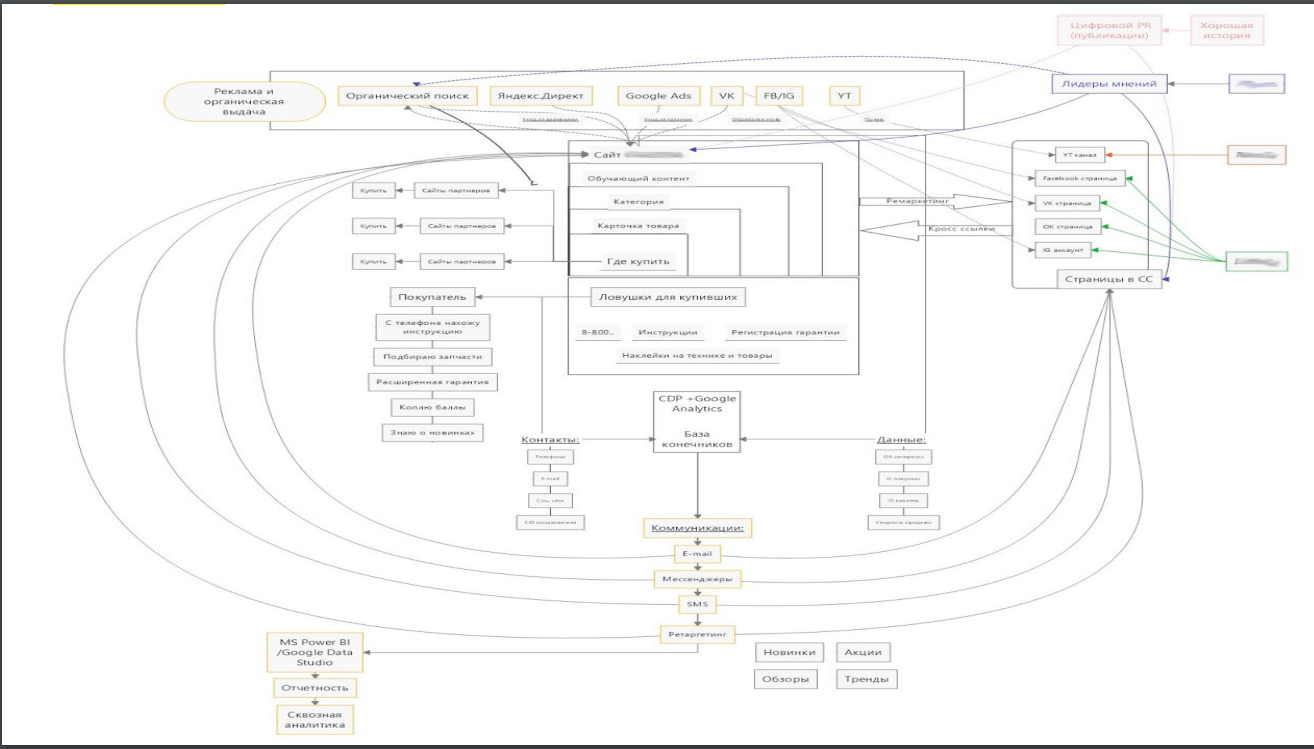Click the MS Power BI / Google Data Studio box
The width and height of the screenshot is (1314, 749).
(314, 651)
